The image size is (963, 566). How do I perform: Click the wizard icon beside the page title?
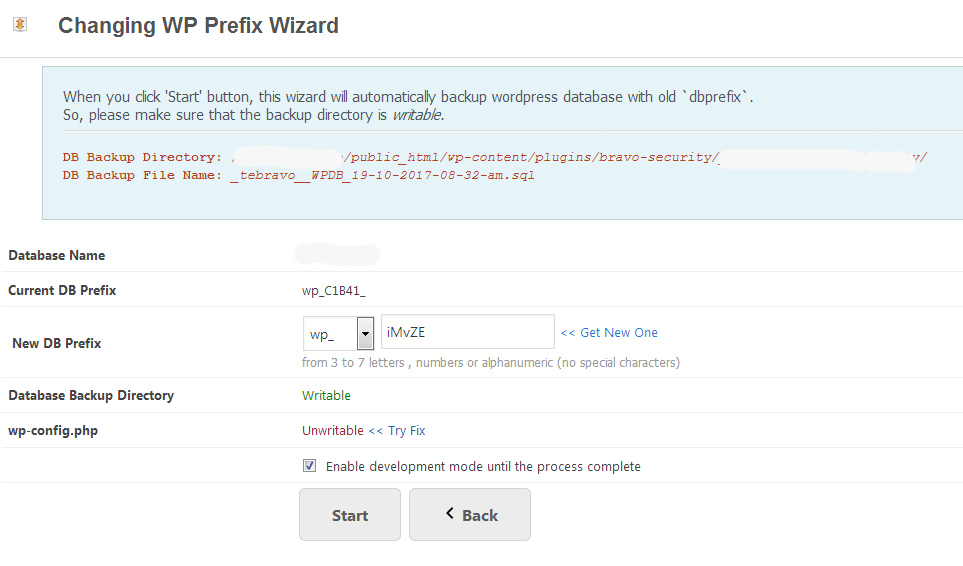tap(20, 25)
